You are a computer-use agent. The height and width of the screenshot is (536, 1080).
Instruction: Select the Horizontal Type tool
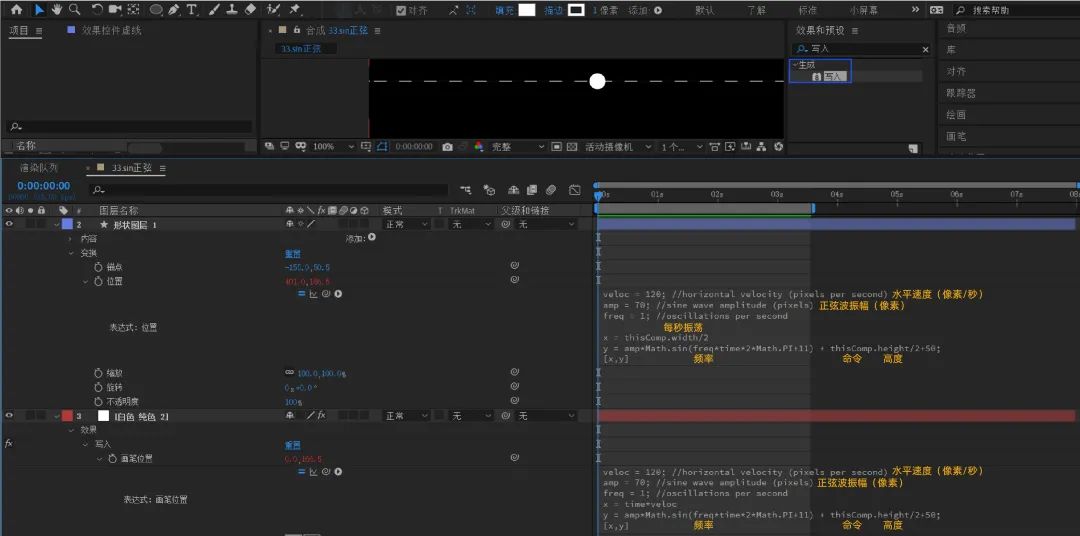coord(191,10)
